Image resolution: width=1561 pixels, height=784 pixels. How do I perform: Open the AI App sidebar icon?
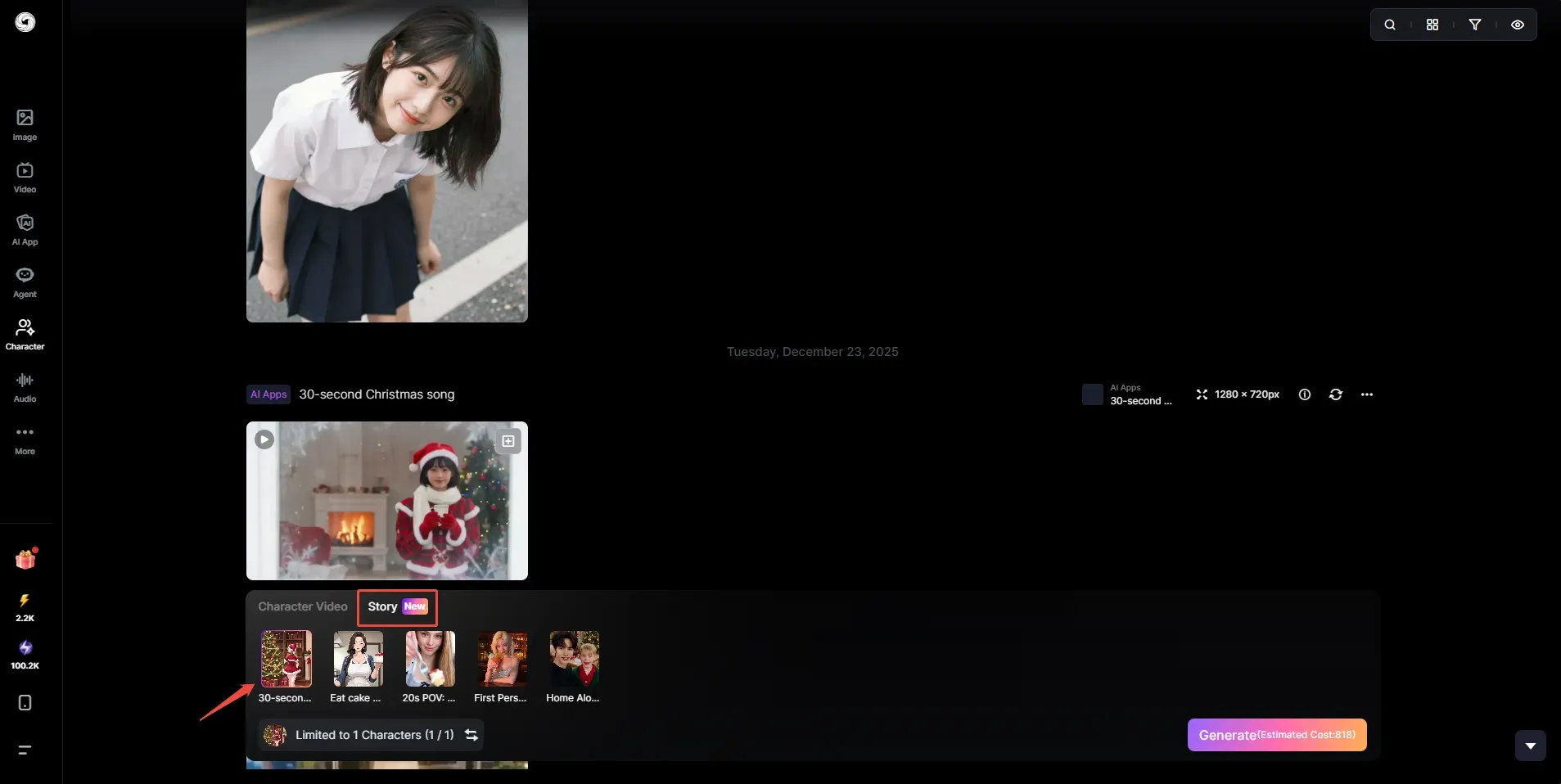(25, 230)
